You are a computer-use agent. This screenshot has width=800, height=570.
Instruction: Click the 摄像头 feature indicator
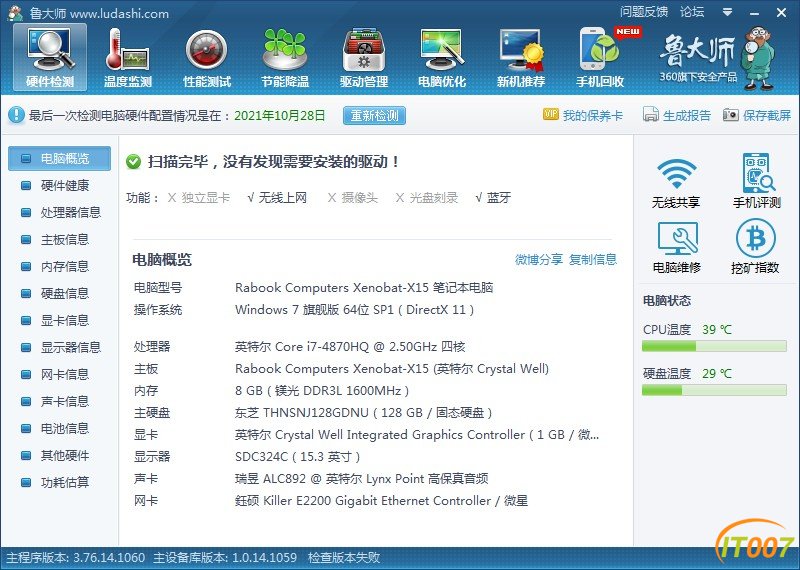tap(353, 197)
